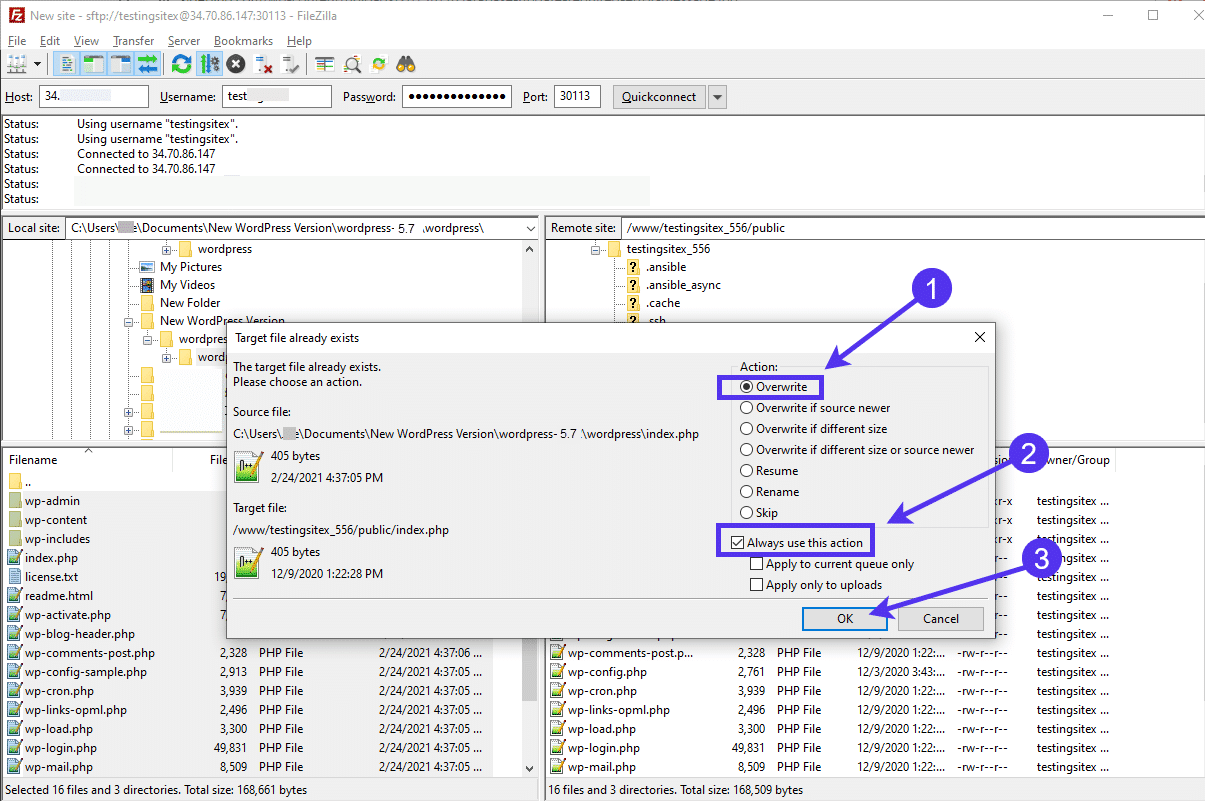Open the Quickconnect history dropdown arrow

click(717, 97)
